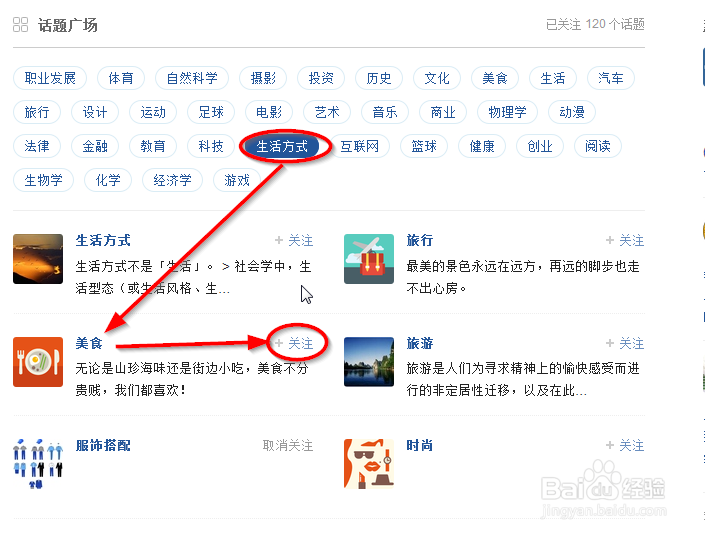Unfollow 服饰搭配 via 取消关注
The width and height of the screenshot is (705, 535).
tap(288, 446)
